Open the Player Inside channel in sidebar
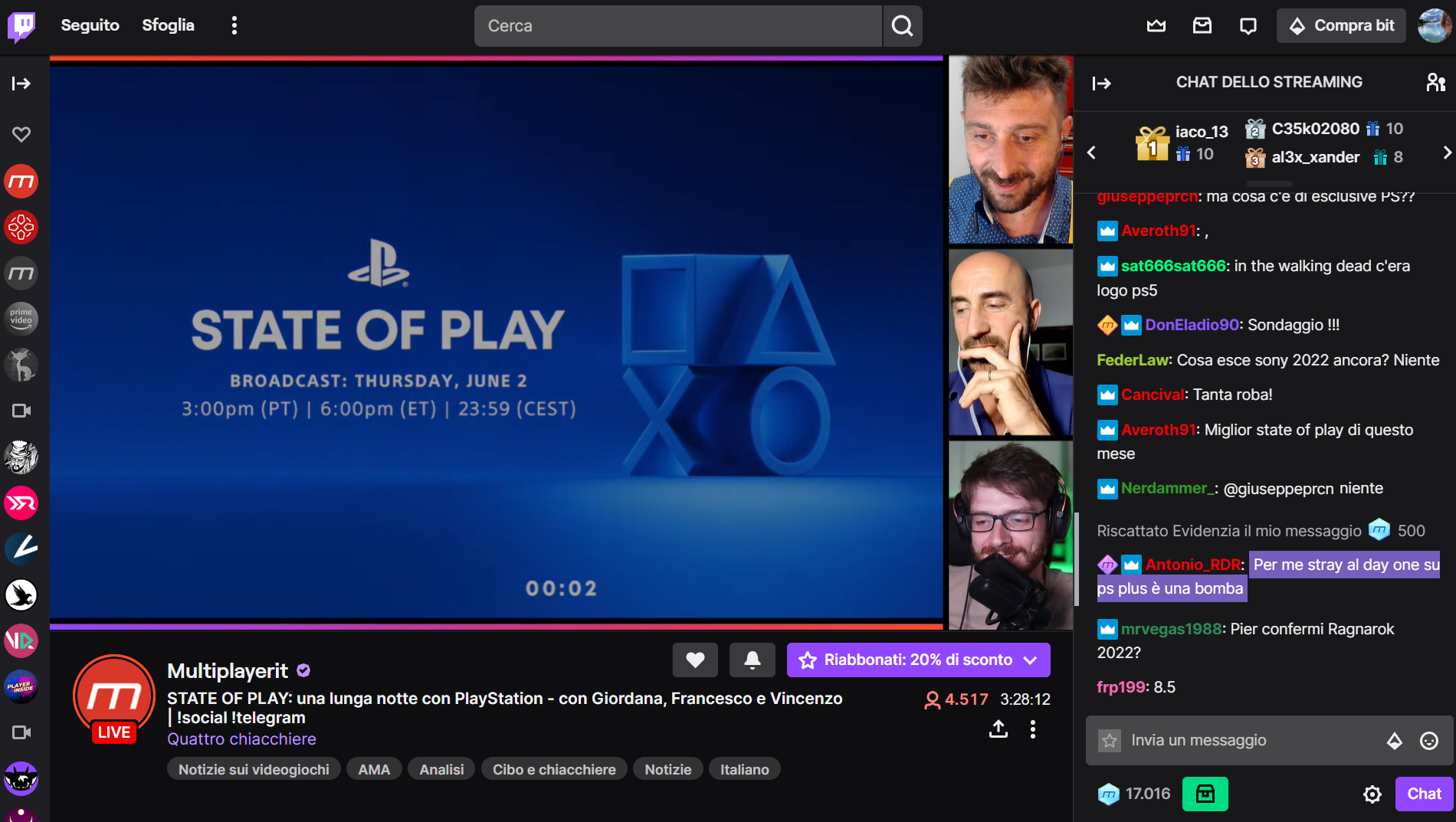This screenshot has width=1456, height=822. coord(21,686)
